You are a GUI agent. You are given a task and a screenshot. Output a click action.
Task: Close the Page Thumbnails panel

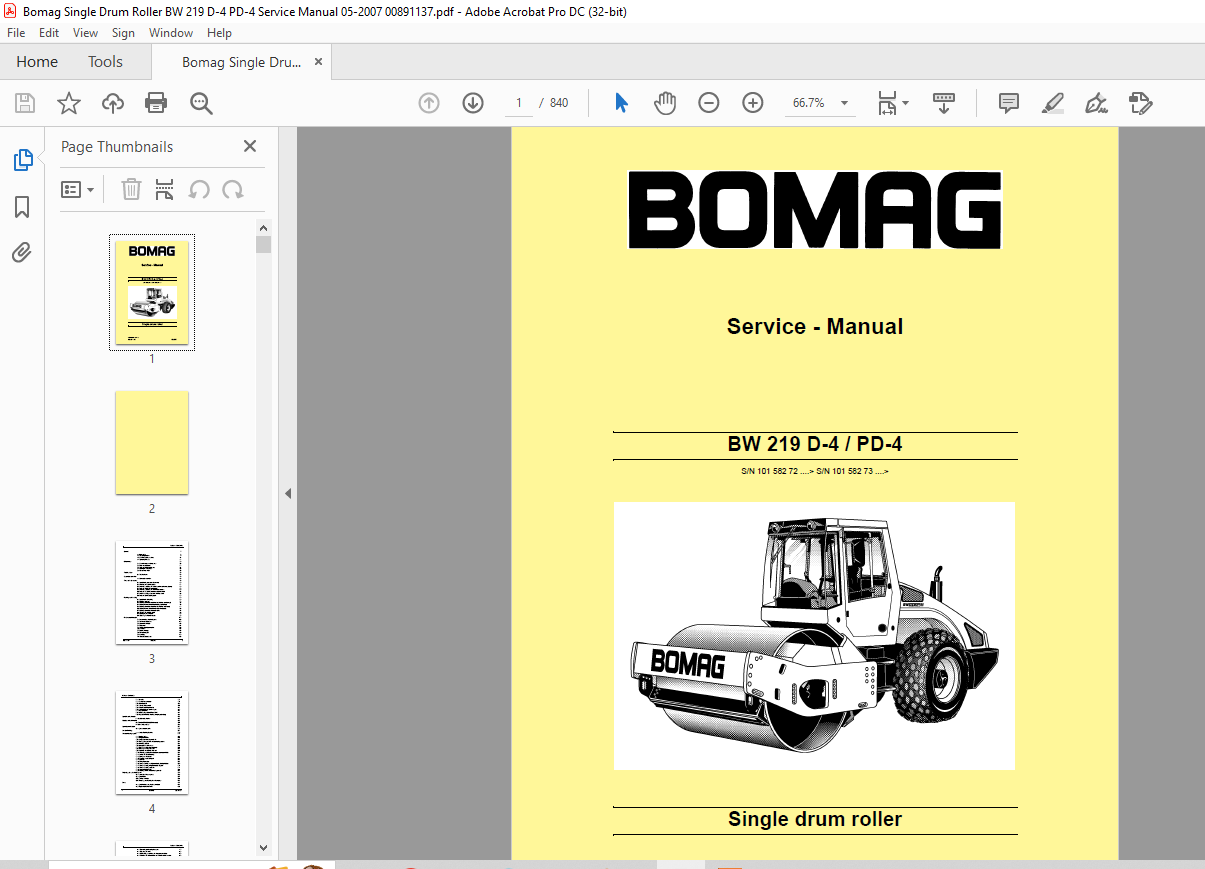tap(250, 146)
